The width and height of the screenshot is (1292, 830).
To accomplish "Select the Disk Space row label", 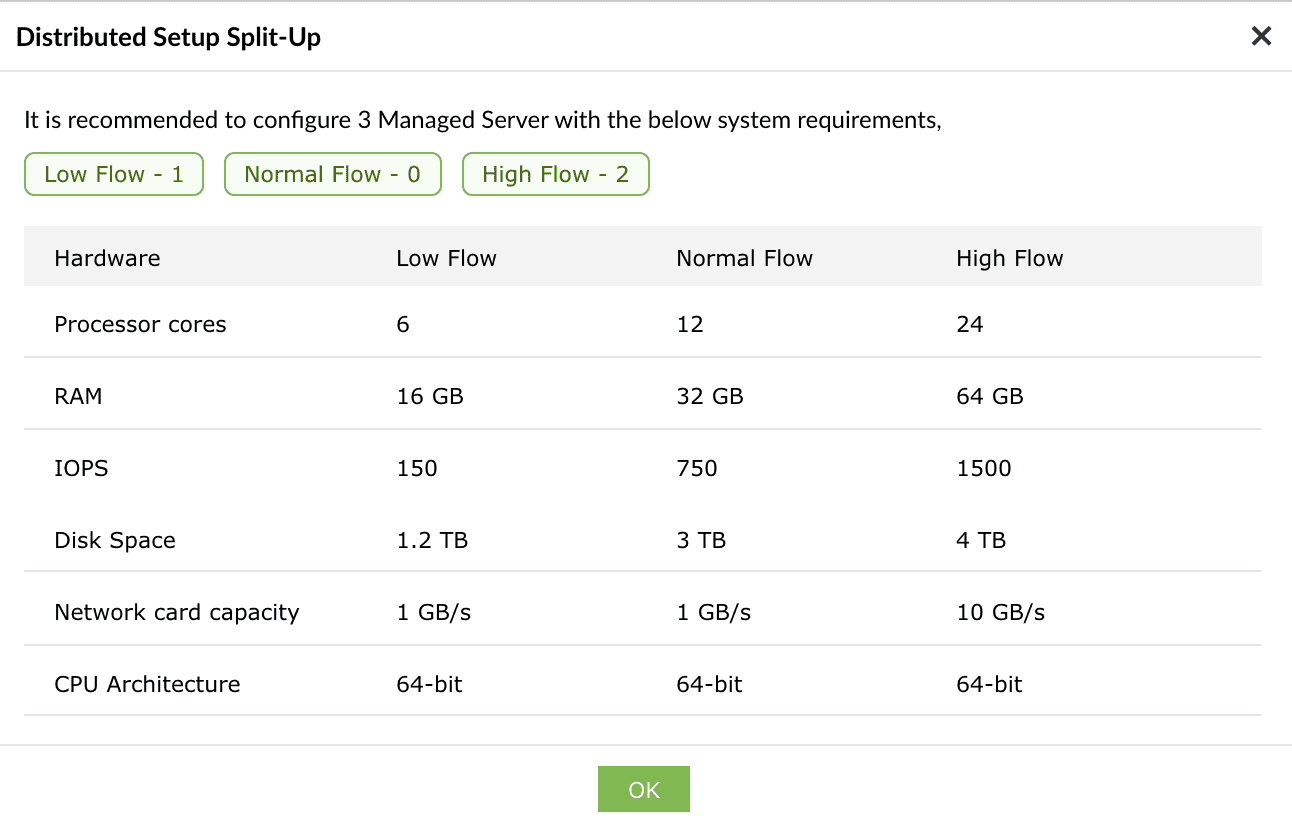I will pyautogui.click(x=115, y=540).
